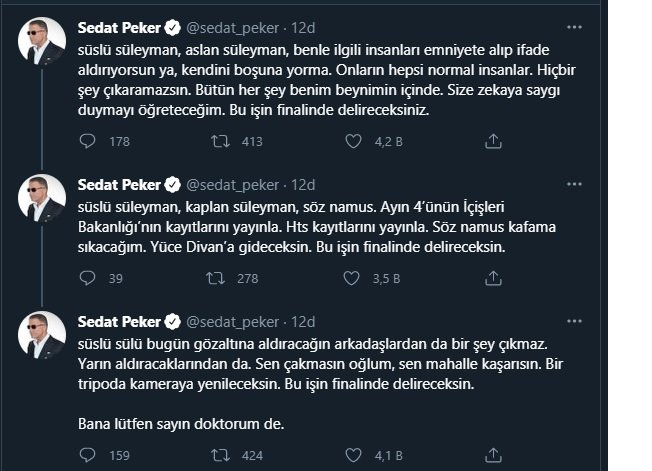Image resolution: width=652 pixels, height=471 pixels.
Task: Open the 12d timestamp of third tweet
Action: (x=303, y=322)
